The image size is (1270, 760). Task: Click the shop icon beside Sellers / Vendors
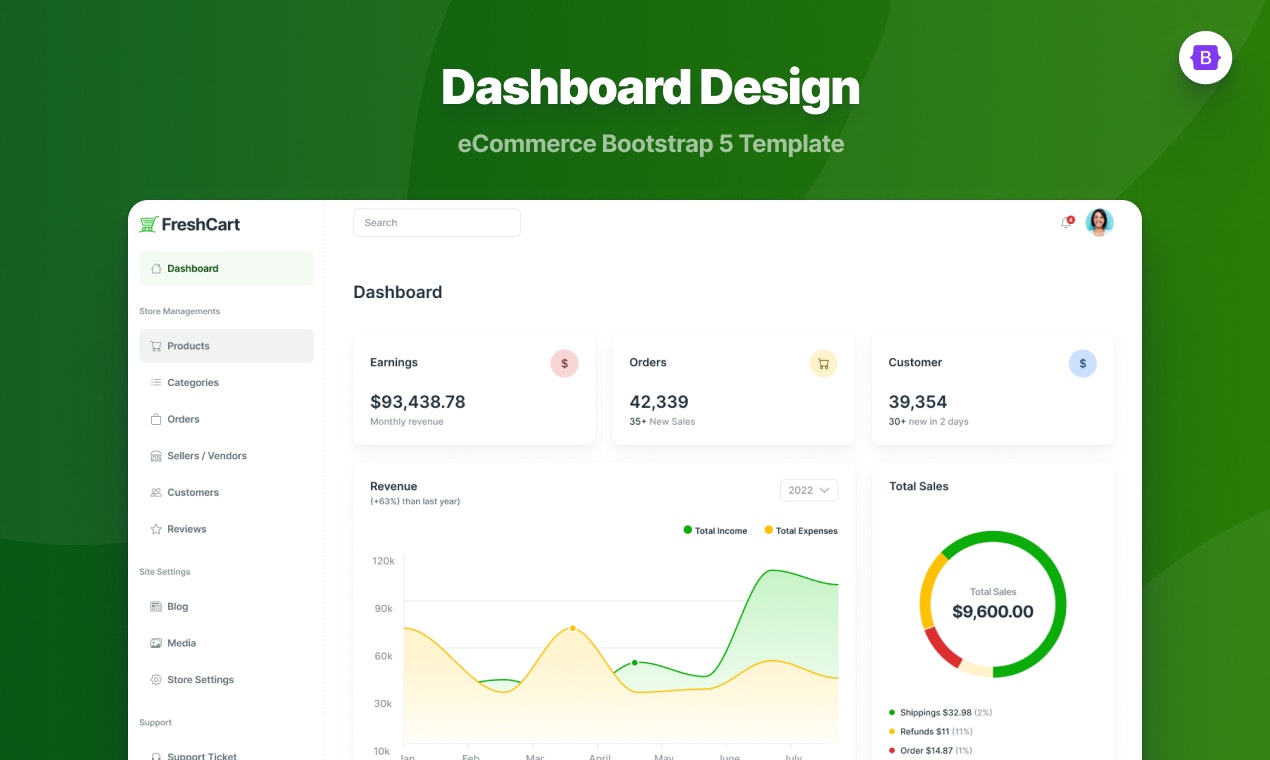click(156, 456)
